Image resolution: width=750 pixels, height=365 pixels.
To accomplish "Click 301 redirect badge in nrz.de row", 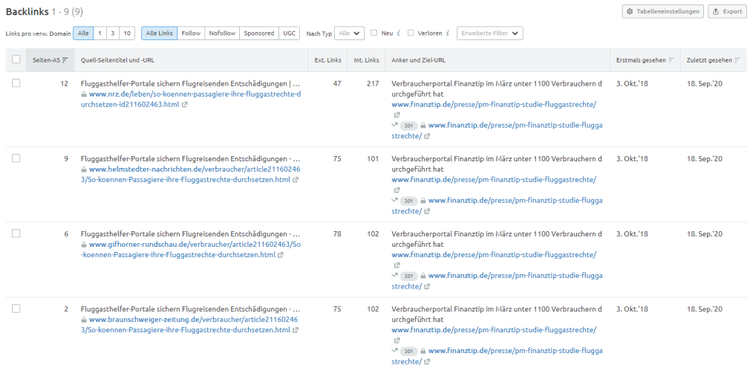I will click(x=408, y=126).
